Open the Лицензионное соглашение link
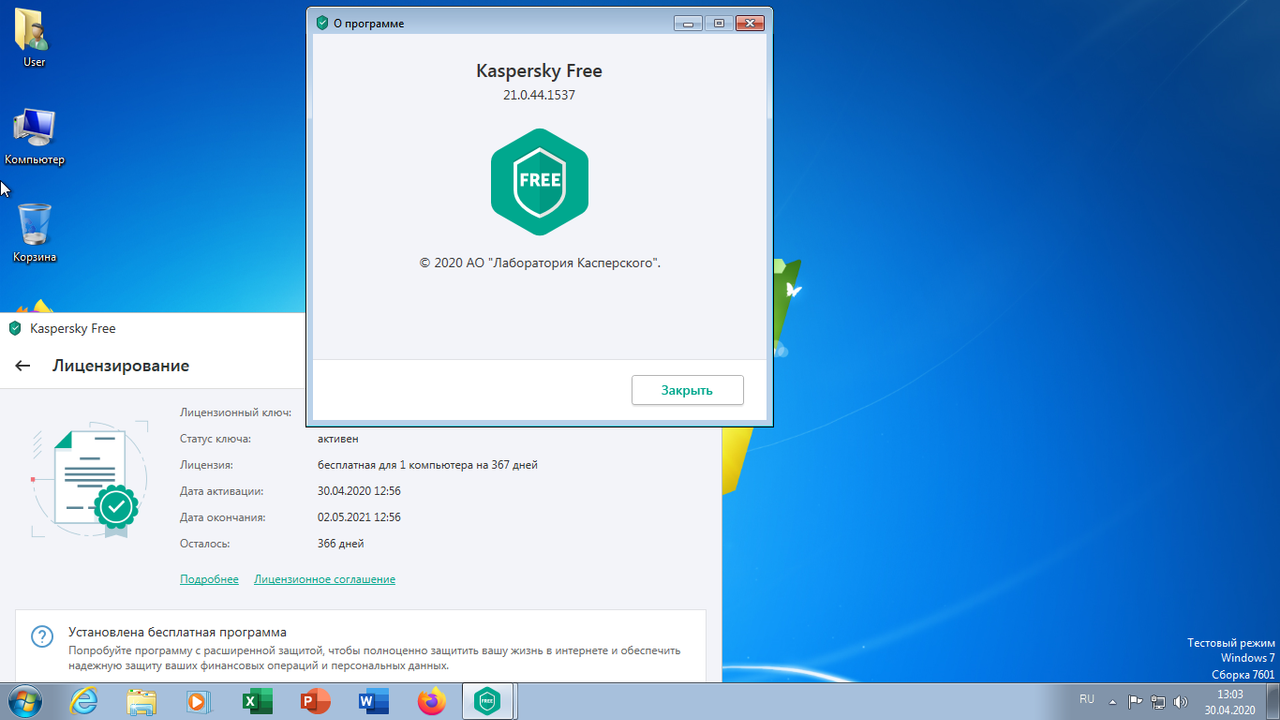Image resolution: width=1280 pixels, height=720 pixels. 324,579
